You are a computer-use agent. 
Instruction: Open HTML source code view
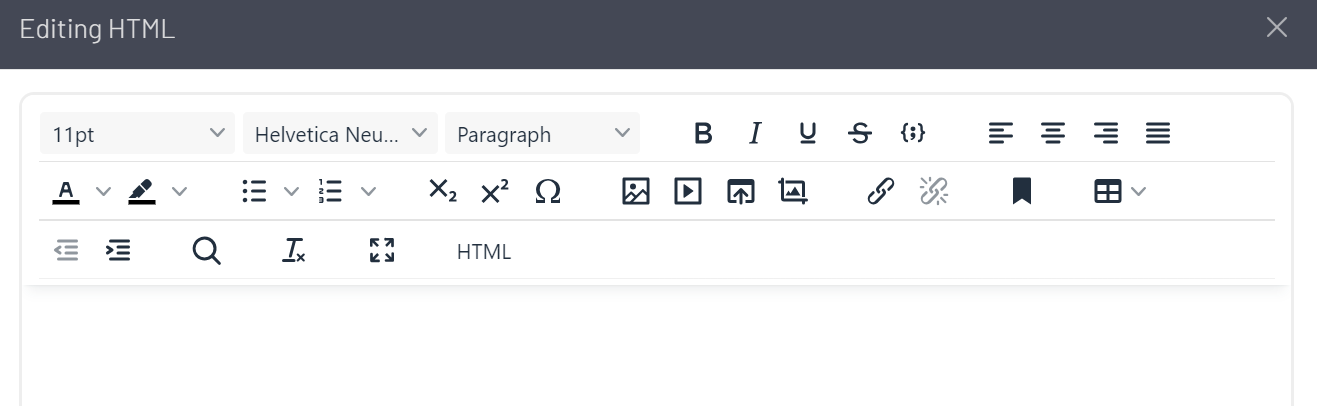tap(484, 252)
